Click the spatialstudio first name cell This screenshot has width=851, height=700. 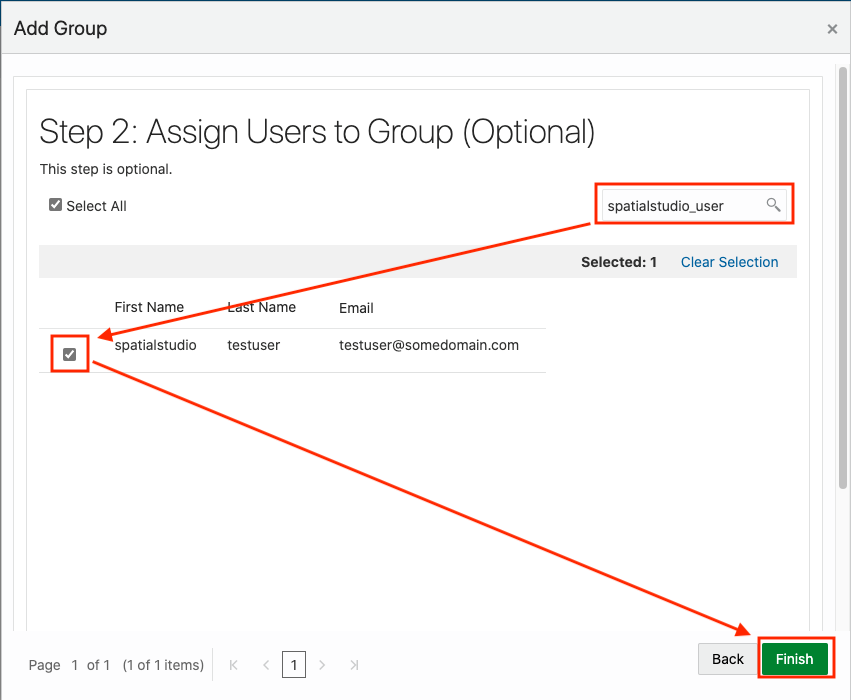(155, 345)
